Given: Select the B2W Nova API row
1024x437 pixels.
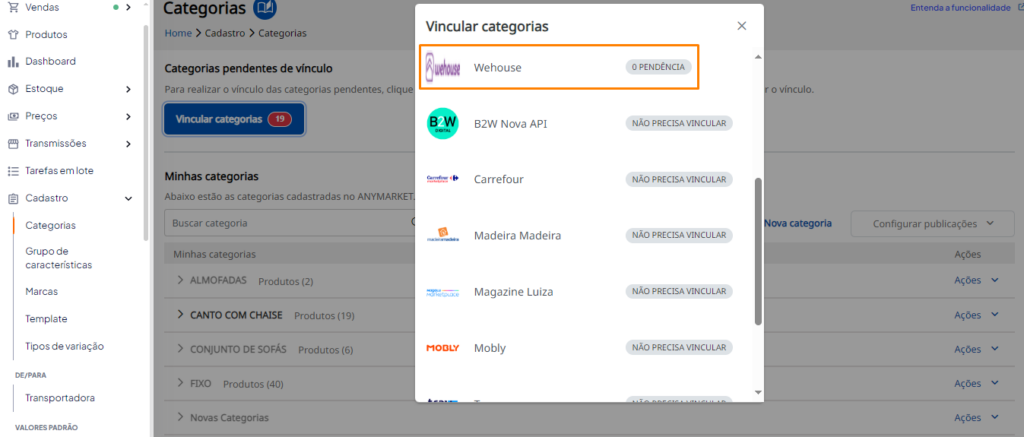Looking at the screenshot, I should point(580,123).
